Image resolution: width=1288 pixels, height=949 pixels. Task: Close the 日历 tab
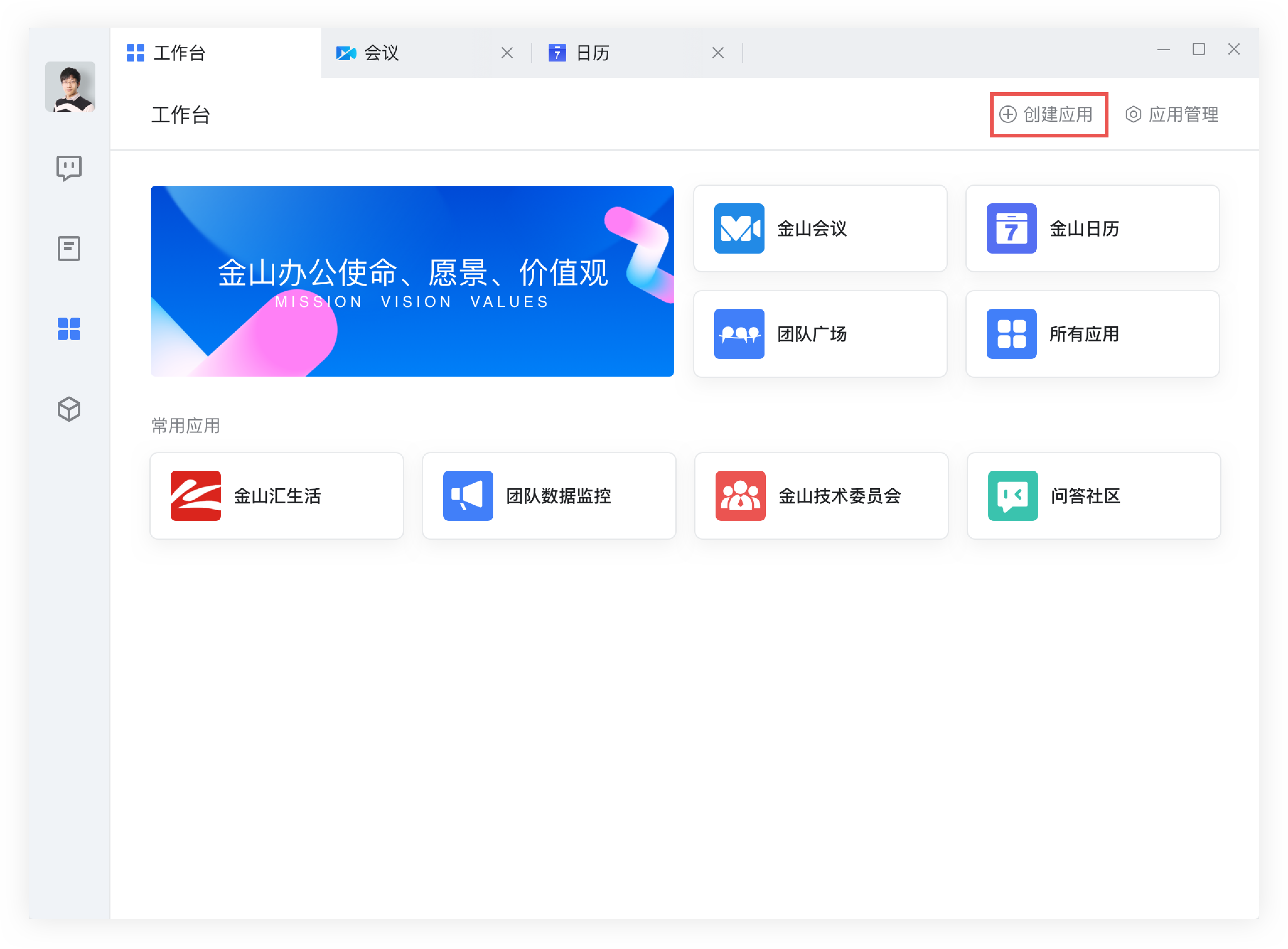(717, 52)
